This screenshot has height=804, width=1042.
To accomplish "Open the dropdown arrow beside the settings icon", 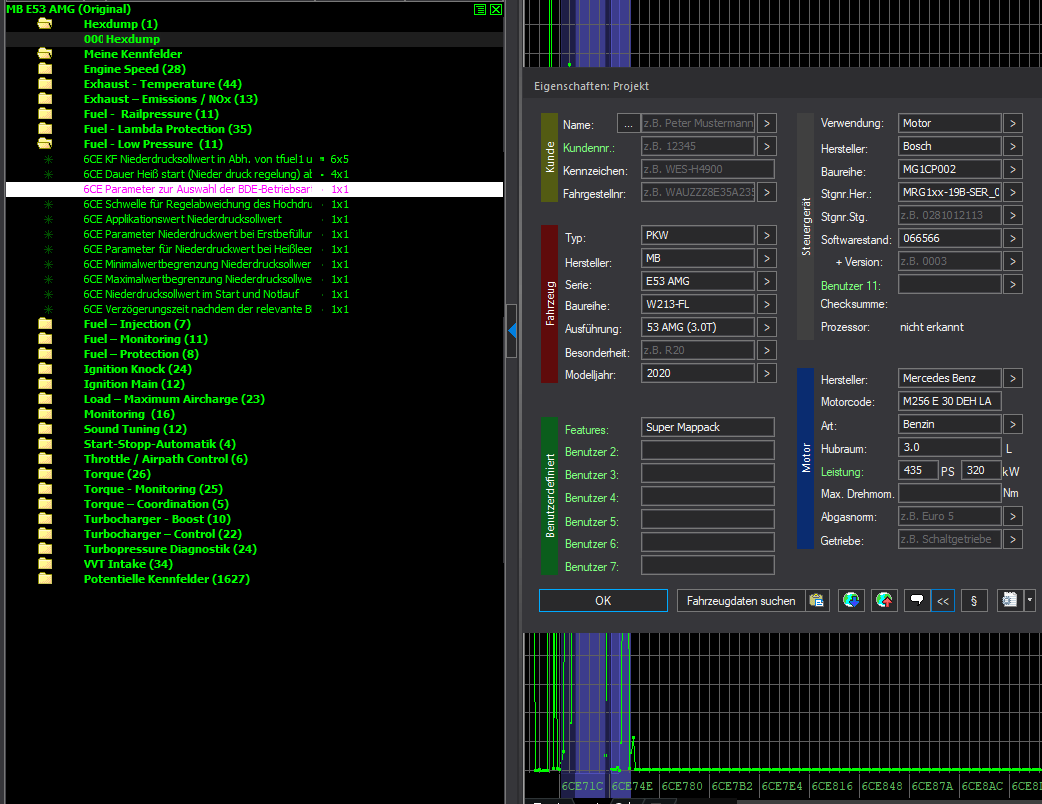I will pos(1030,600).
